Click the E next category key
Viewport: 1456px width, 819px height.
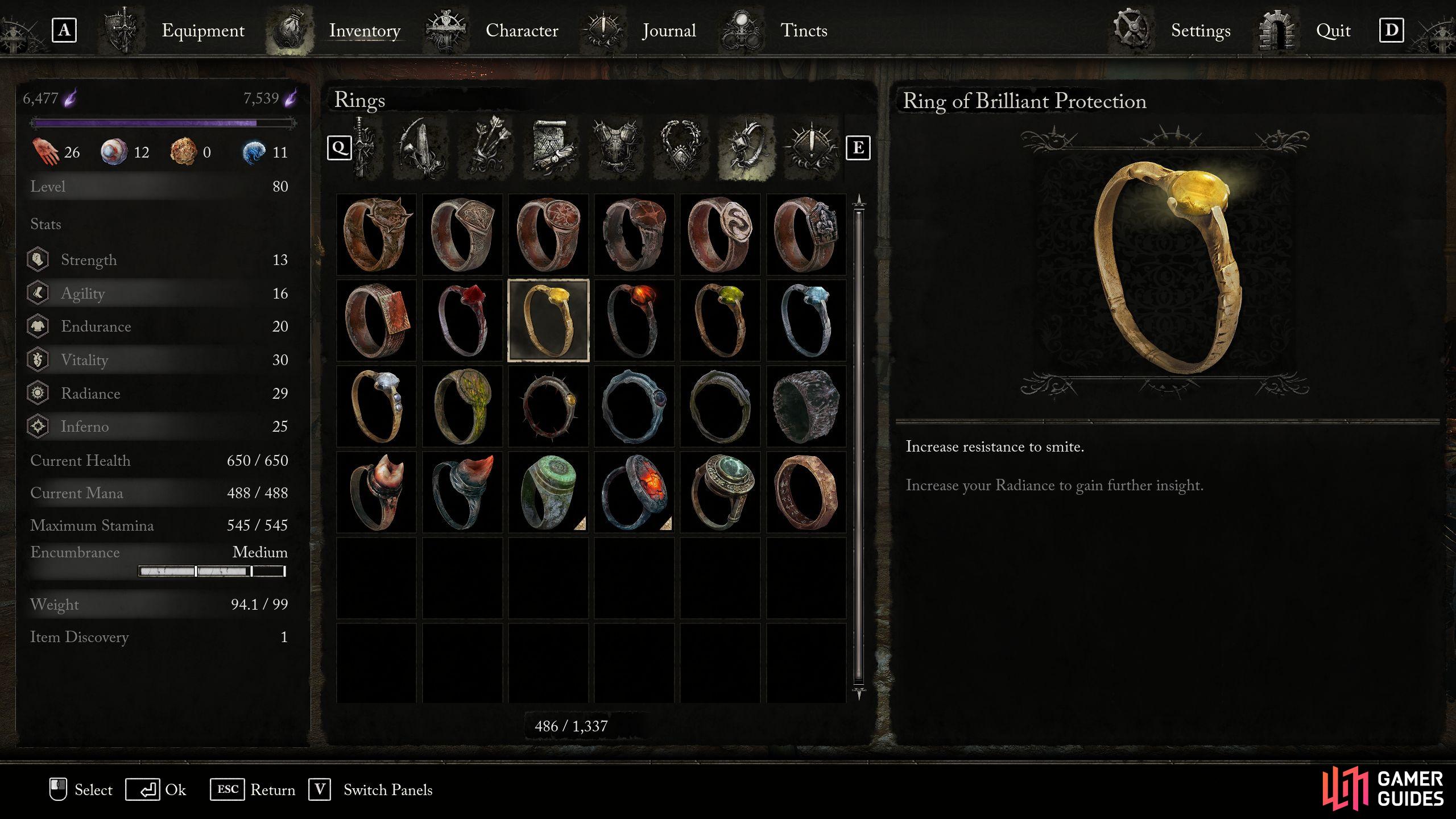point(858,148)
